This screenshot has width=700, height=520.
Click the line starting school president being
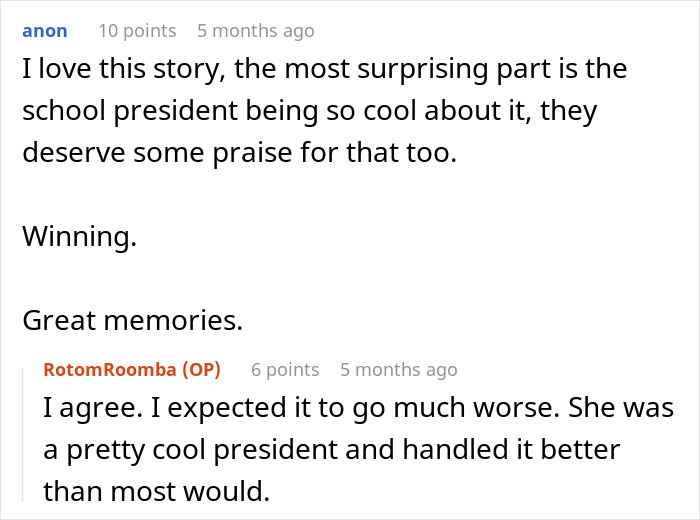(x=310, y=111)
